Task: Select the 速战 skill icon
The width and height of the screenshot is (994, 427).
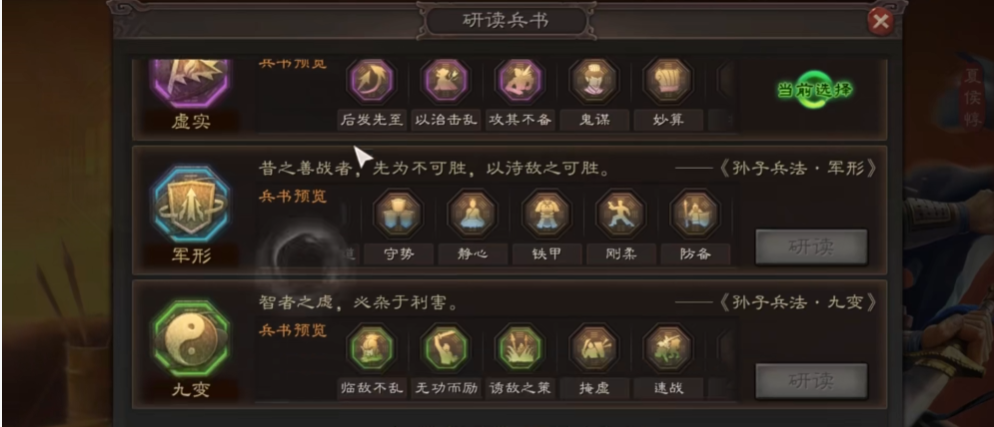Action: pos(668,348)
